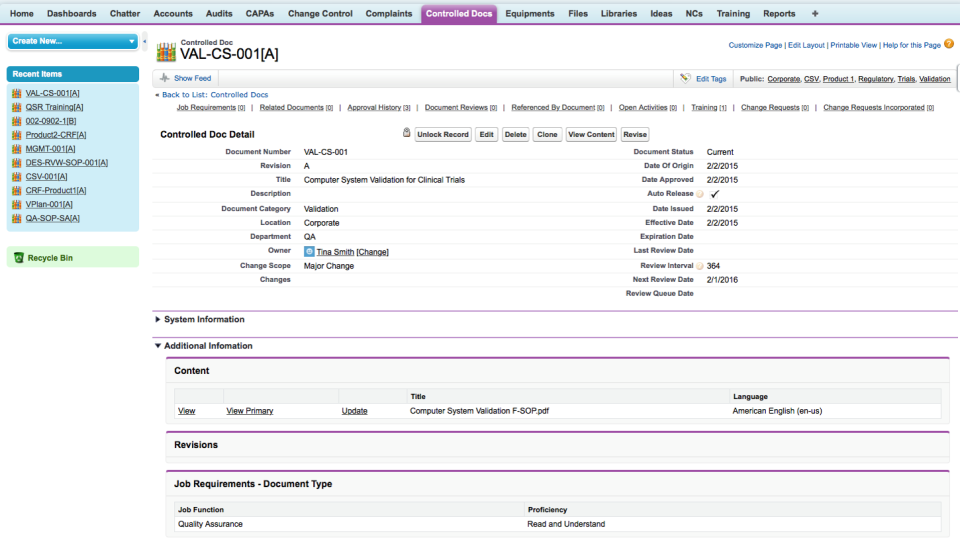This screenshot has width=960, height=546.
Task: Click the Review Interval help bubble icon
Action: point(700,266)
